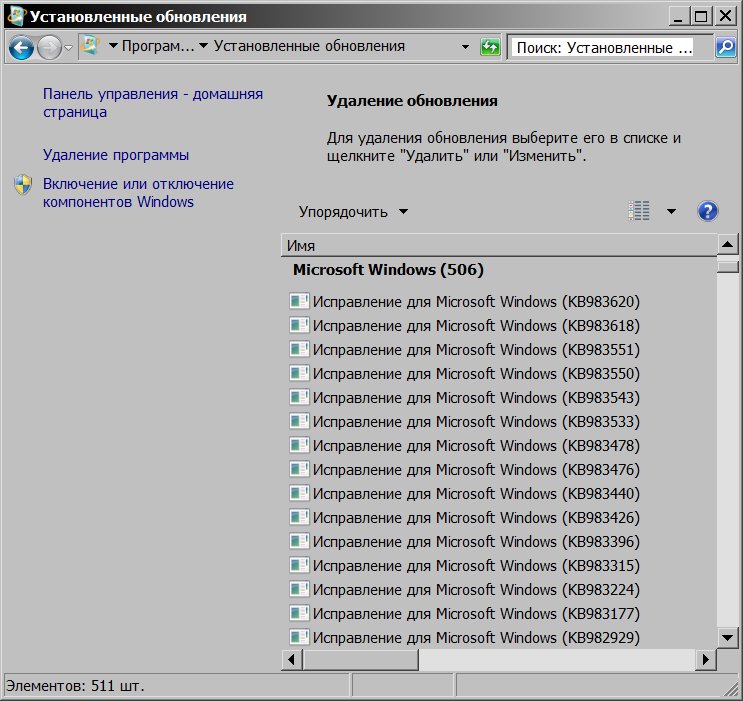Image resolution: width=743 pixels, height=701 pixels.
Task: Open the address bar history dropdown
Action: (x=465, y=47)
